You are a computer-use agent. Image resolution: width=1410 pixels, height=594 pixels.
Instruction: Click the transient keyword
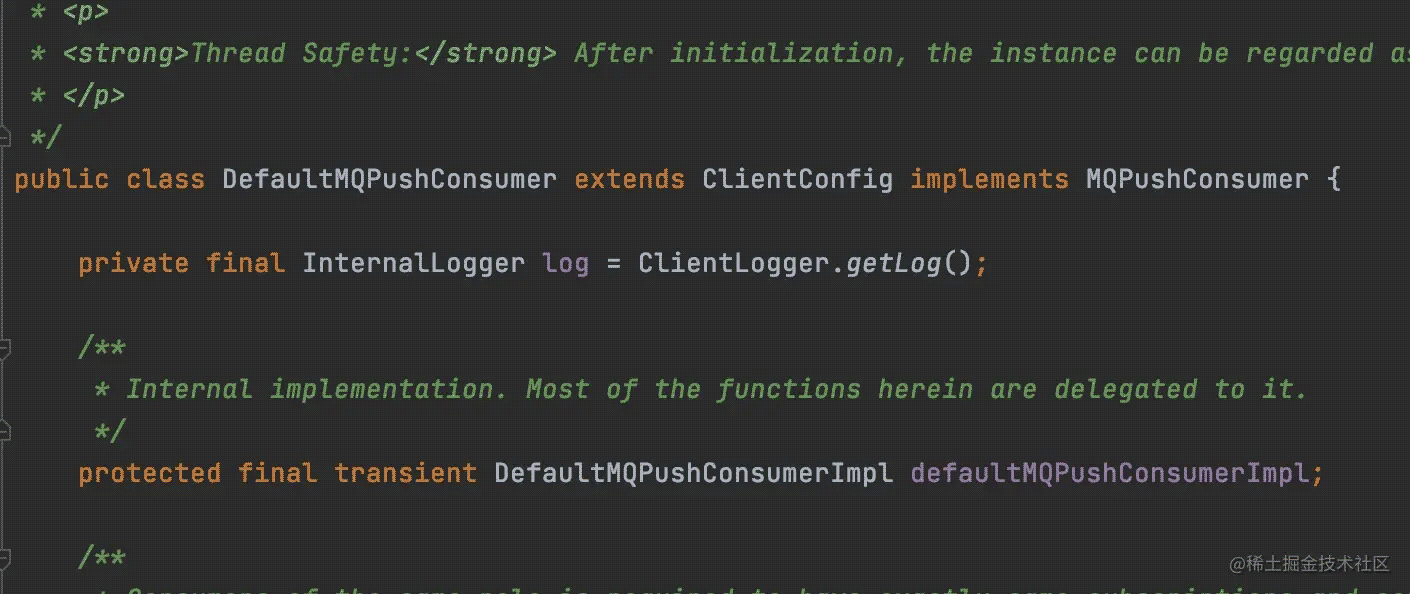coord(405,473)
